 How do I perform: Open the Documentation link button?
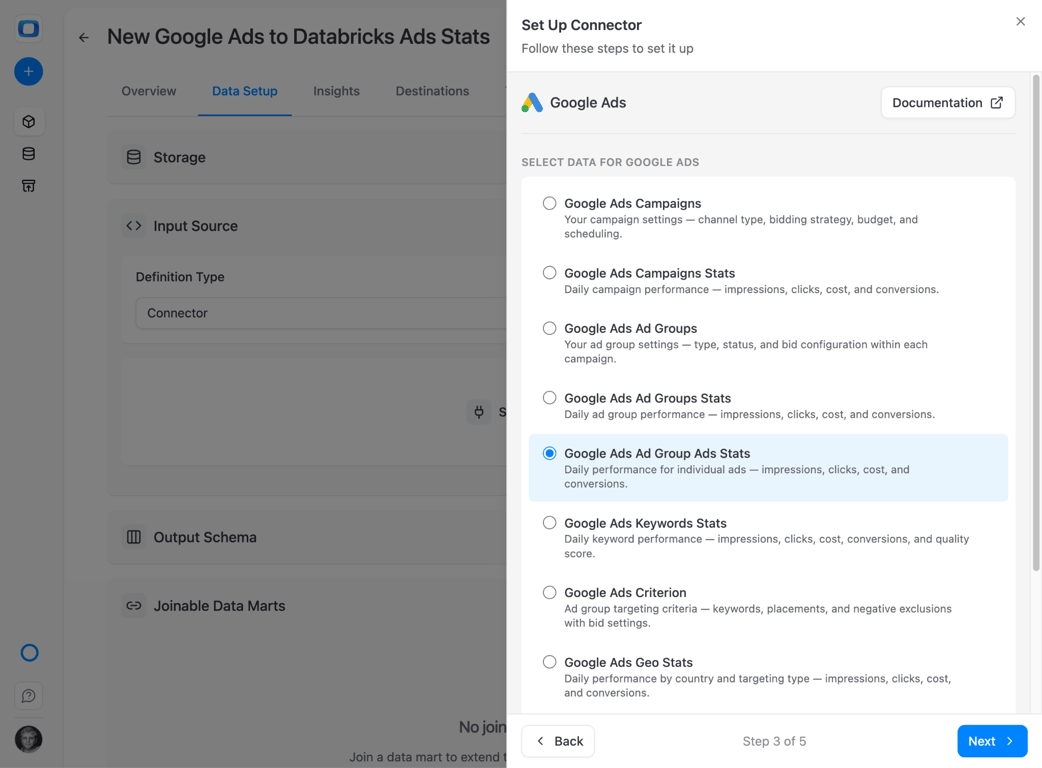click(x=948, y=102)
